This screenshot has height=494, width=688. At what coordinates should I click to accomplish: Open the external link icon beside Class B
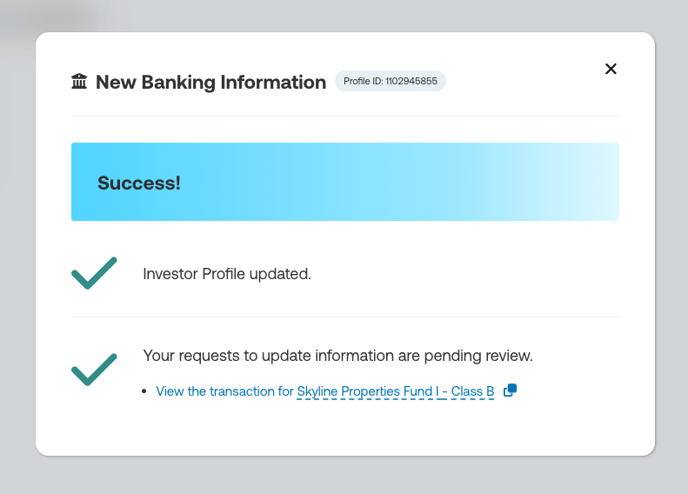click(x=510, y=390)
